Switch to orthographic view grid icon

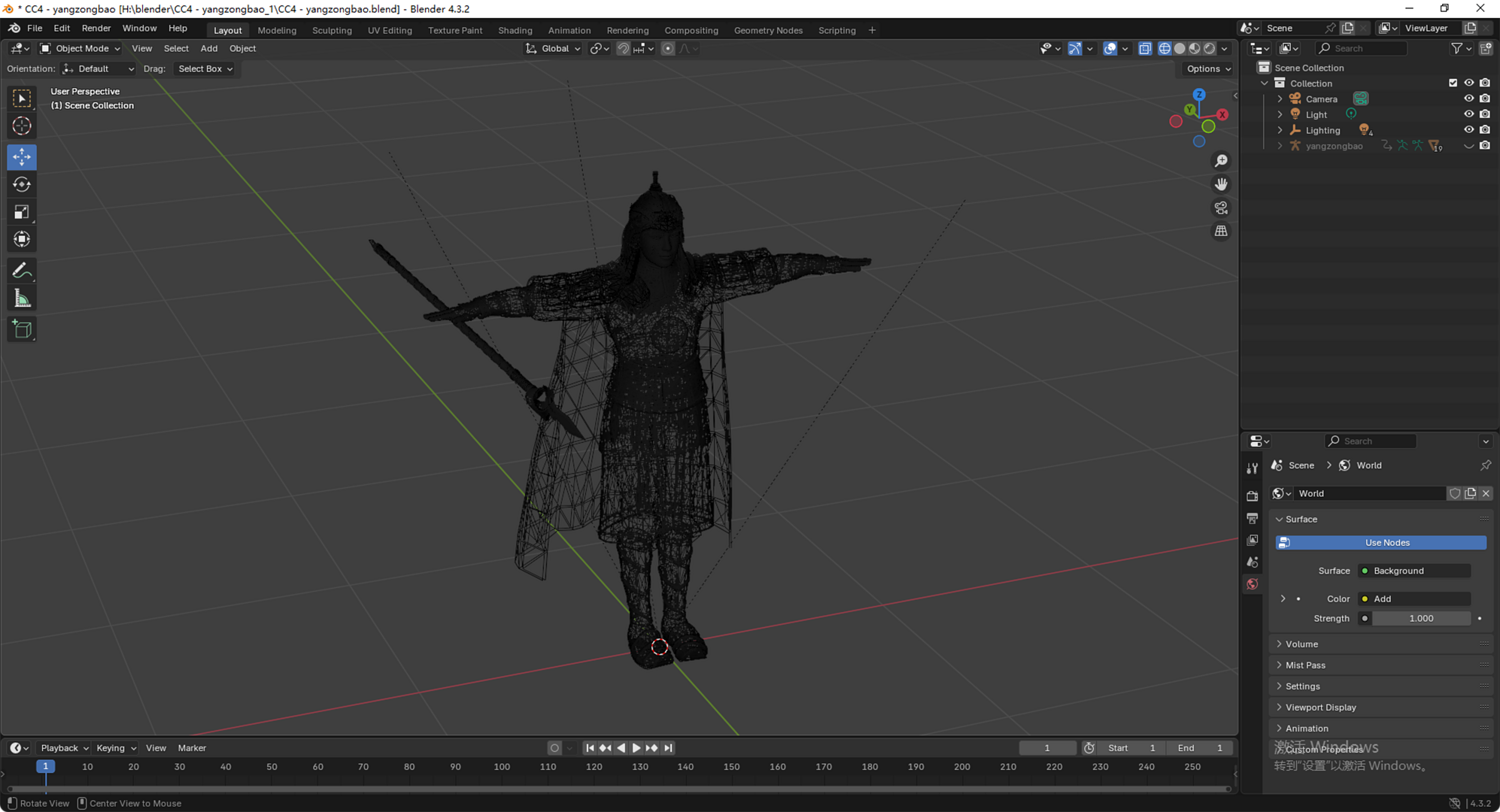click(x=1221, y=231)
